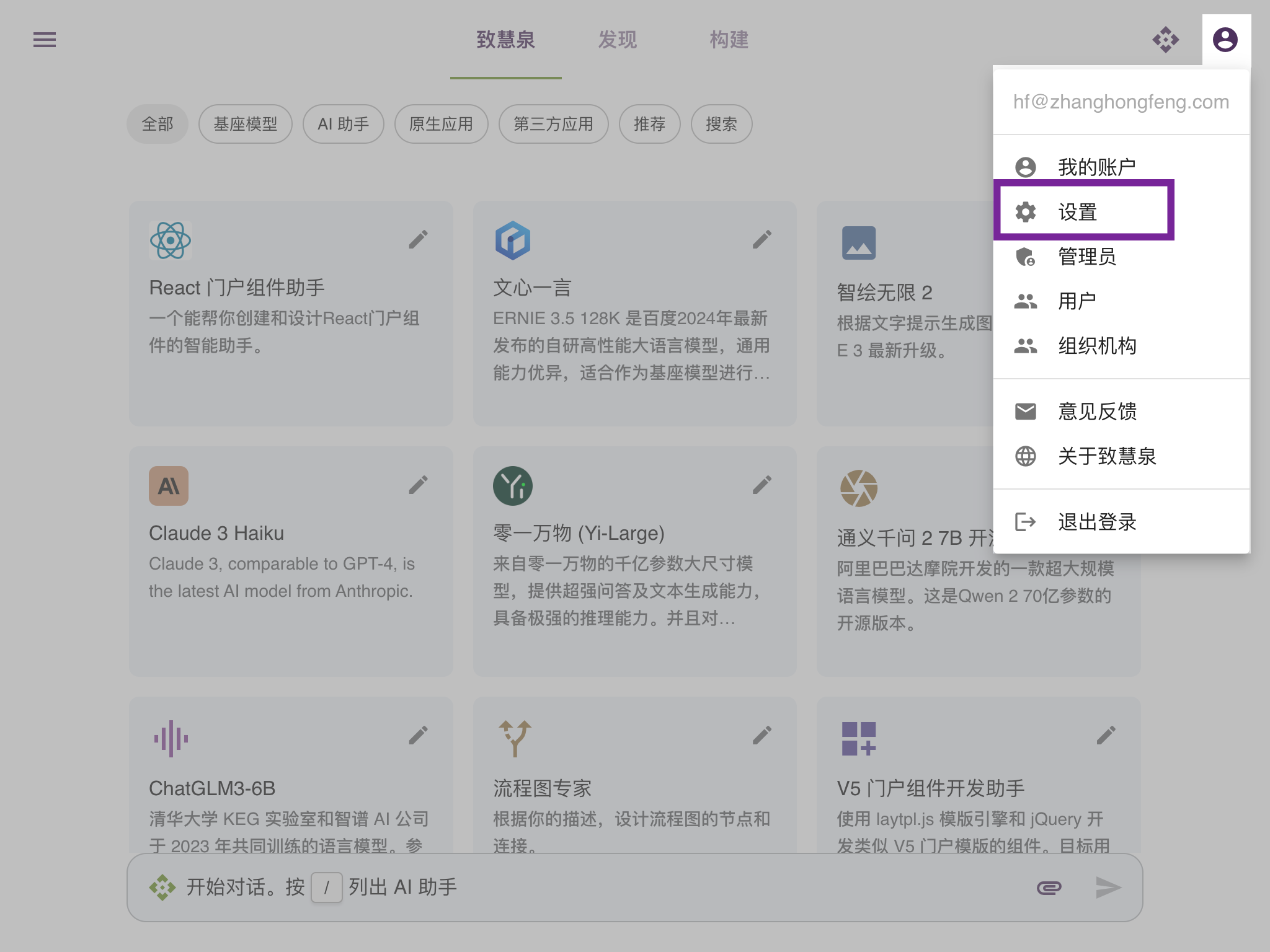Select the 基座模型 filter chip
The image size is (1270, 952).
(246, 124)
